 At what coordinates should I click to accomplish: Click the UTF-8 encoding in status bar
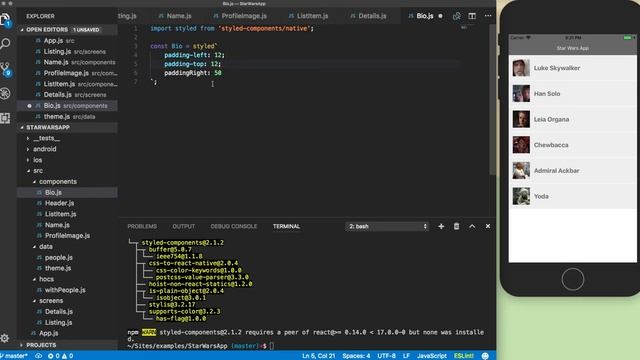coord(387,356)
